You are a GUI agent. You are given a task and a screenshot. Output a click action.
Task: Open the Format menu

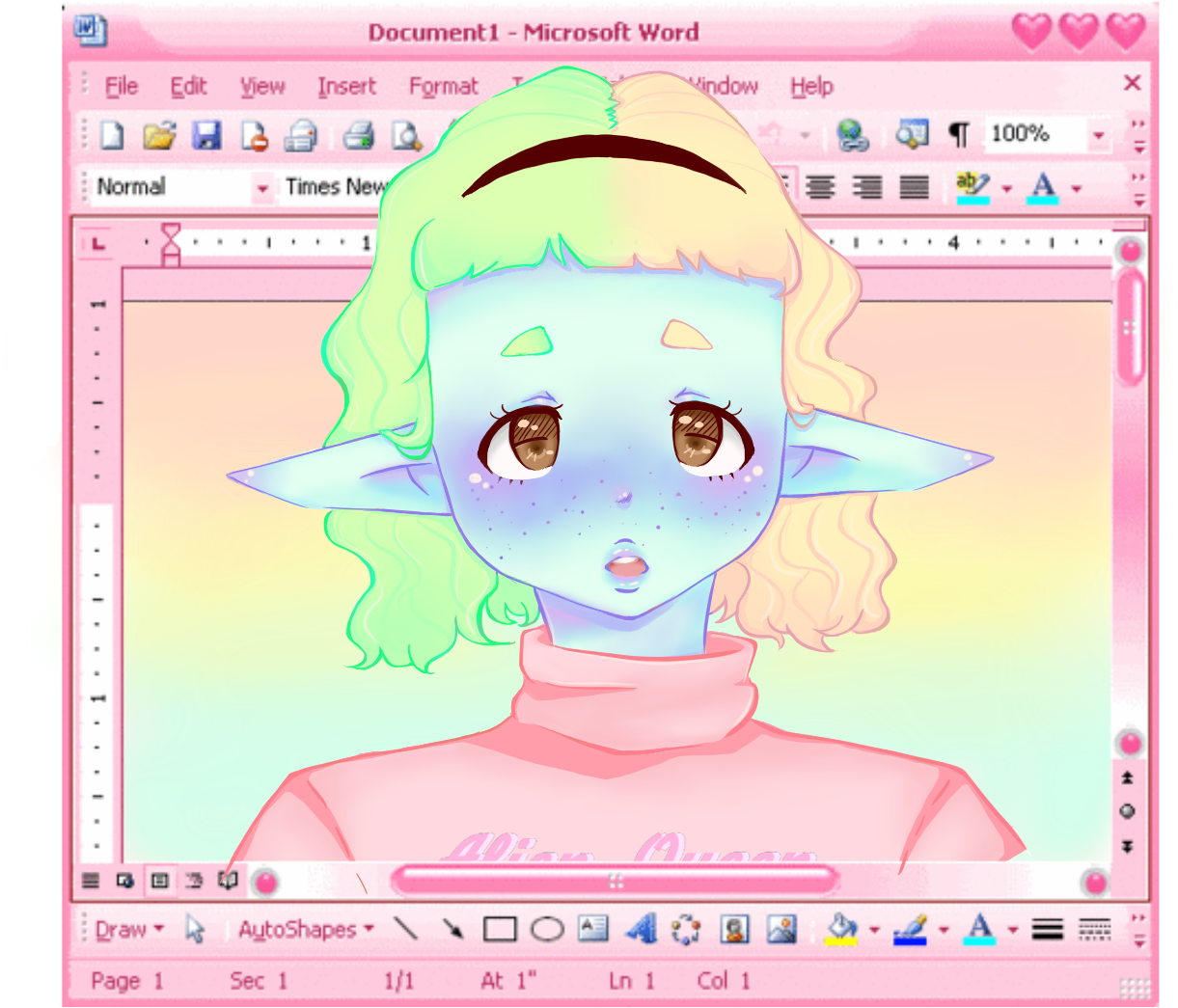click(x=443, y=86)
